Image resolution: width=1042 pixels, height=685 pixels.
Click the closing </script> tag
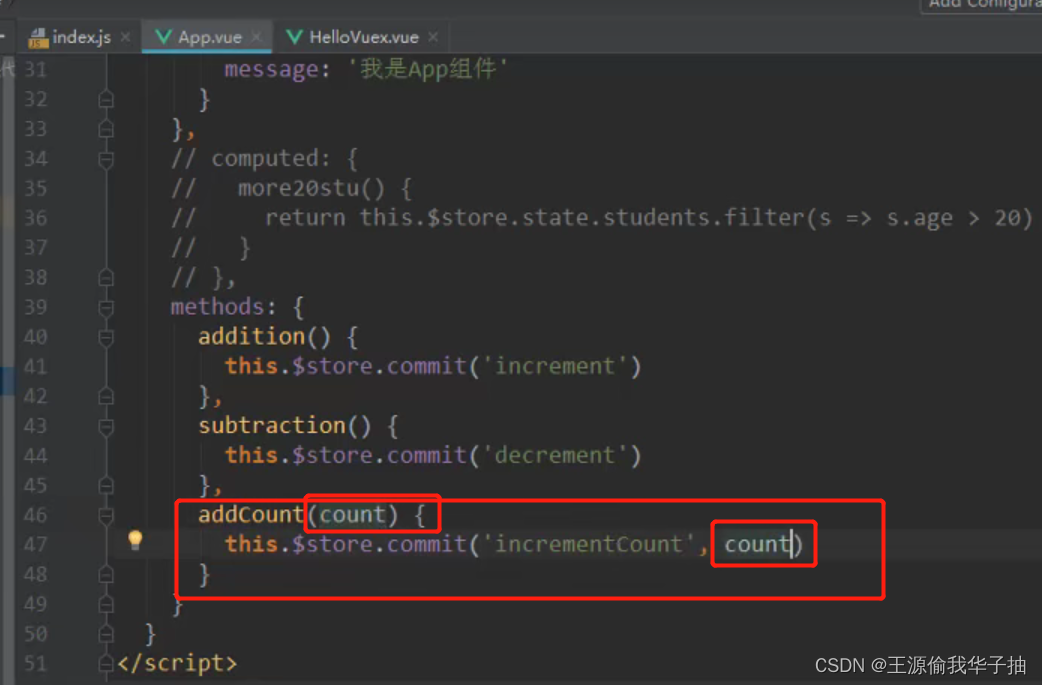tap(177, 664)
